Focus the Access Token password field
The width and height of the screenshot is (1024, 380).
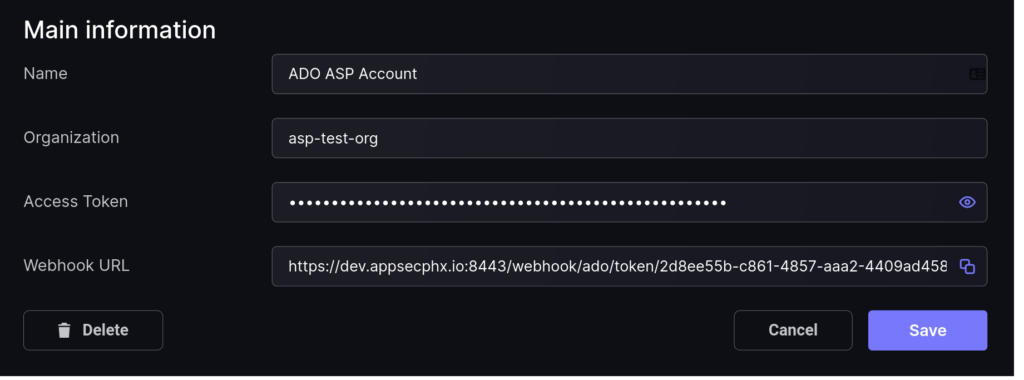pyautogui.click(x=630, y=202)
